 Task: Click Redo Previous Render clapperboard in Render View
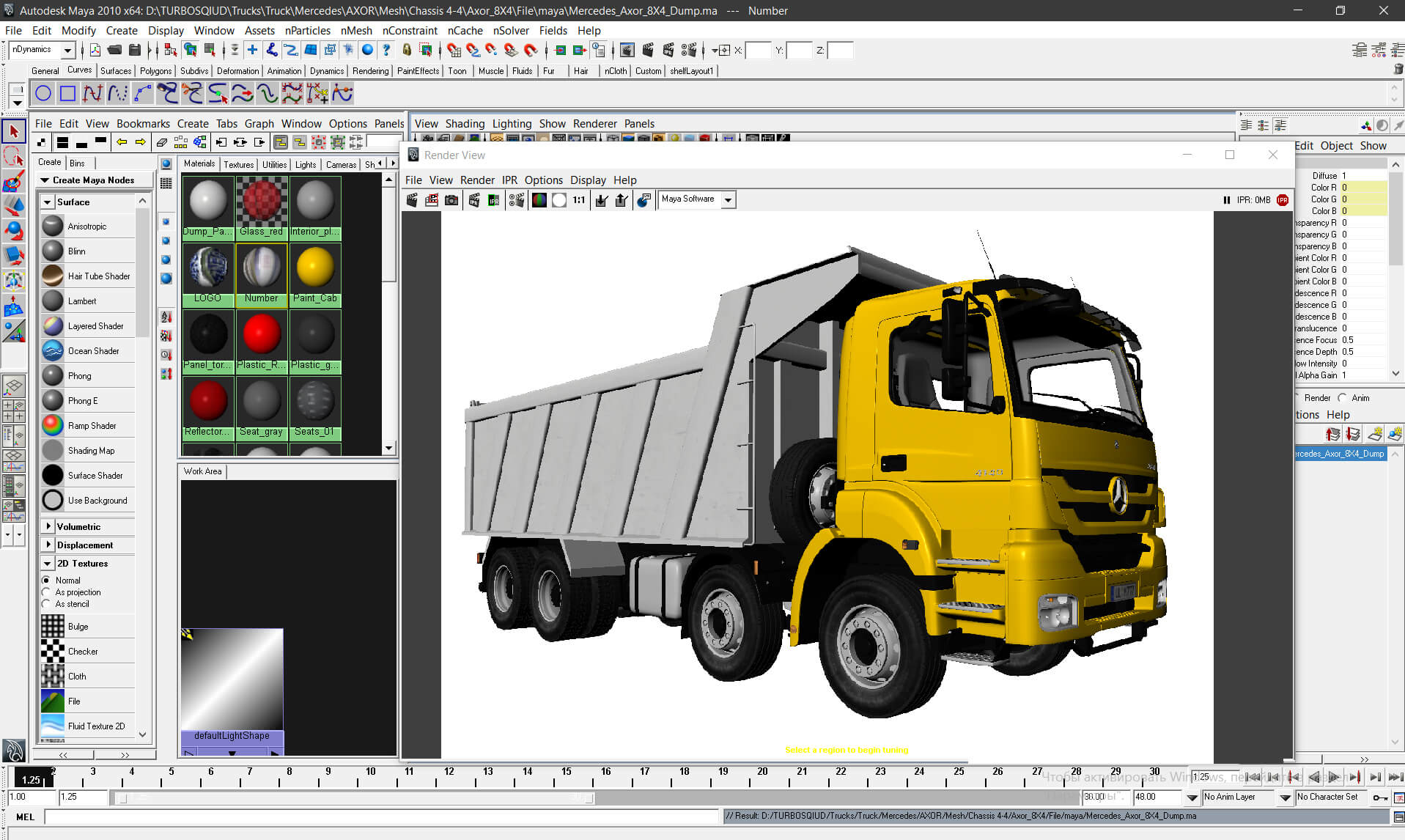point(413,199)
